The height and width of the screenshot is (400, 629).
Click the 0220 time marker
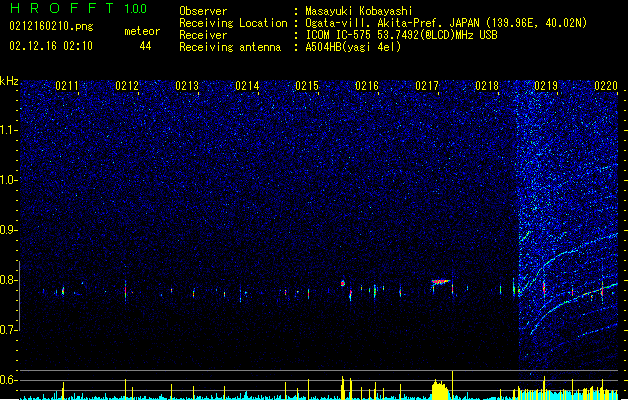(x=606, y=86)
